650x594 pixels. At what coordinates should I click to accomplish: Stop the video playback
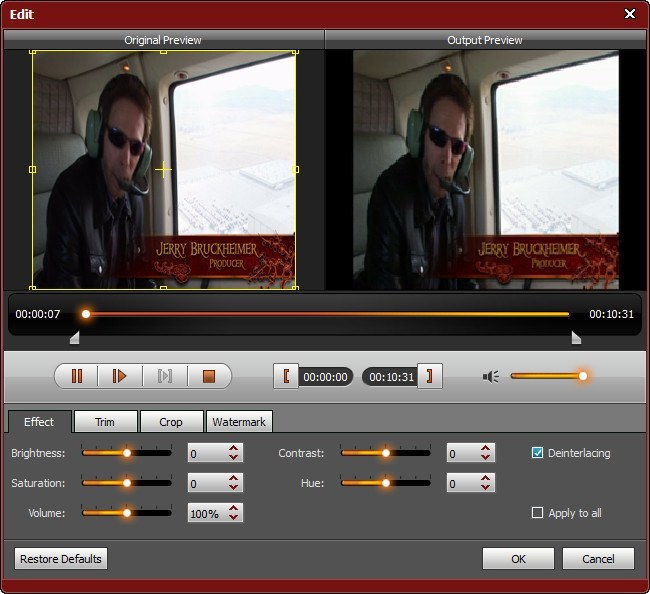pos(209,376)
